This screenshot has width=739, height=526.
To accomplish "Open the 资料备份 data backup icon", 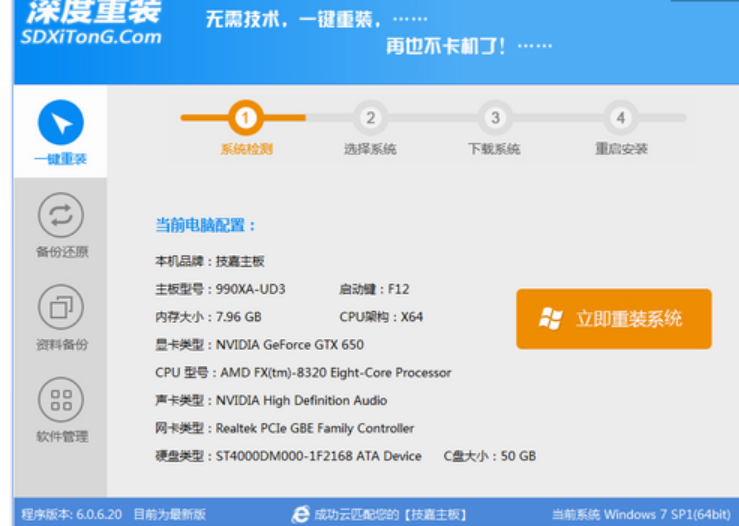I will [x=61, y=307].
